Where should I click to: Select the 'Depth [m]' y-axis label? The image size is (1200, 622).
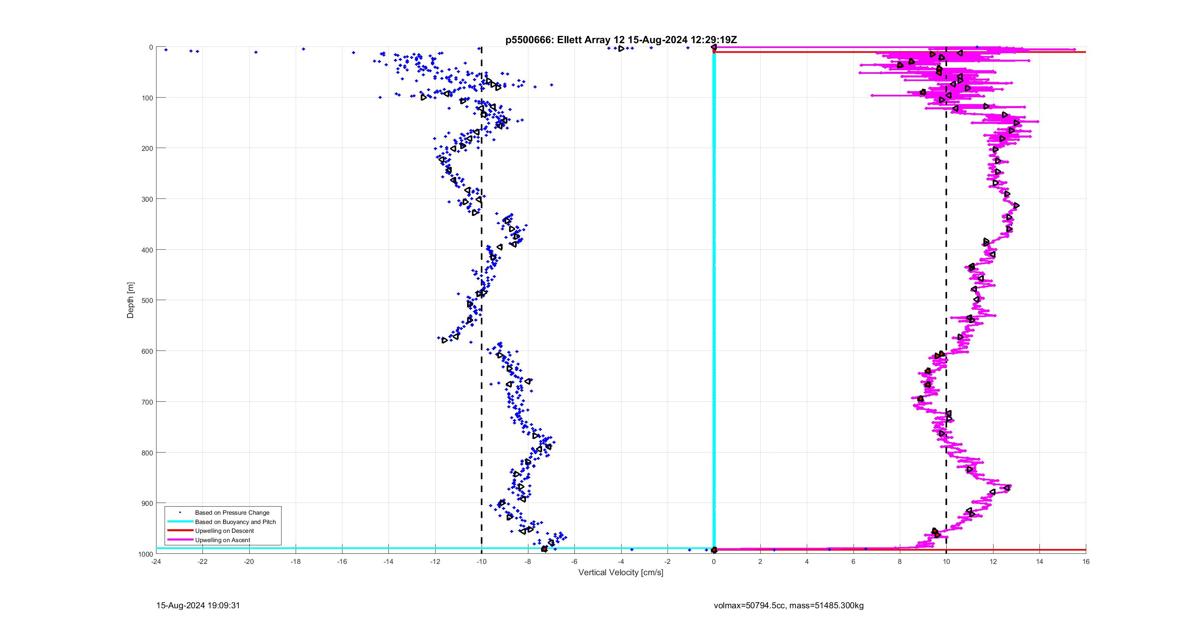click(x=131, y=300)
